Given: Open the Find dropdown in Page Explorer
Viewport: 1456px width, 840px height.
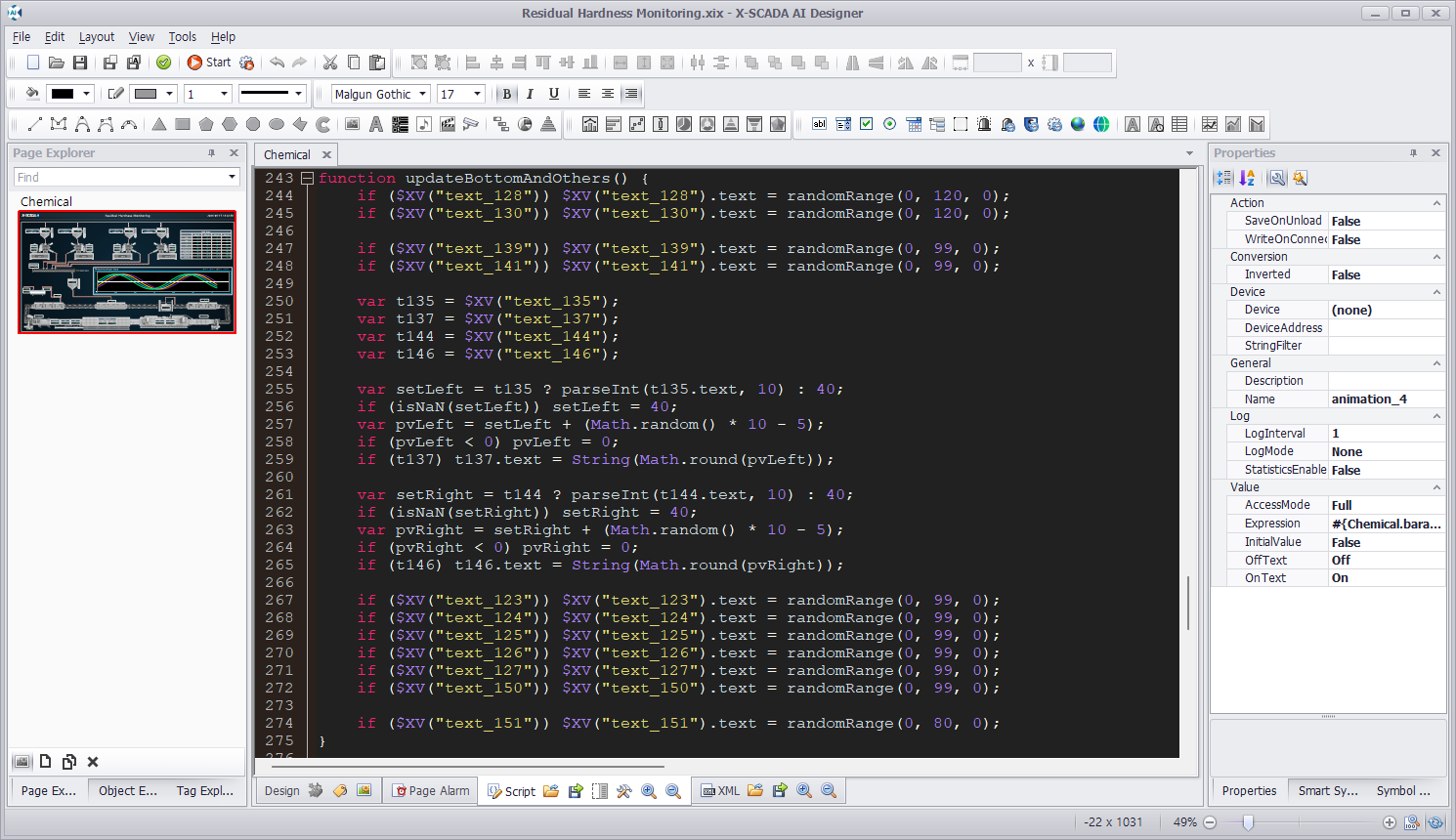Looking at the screenshot, I should (233, 177).
